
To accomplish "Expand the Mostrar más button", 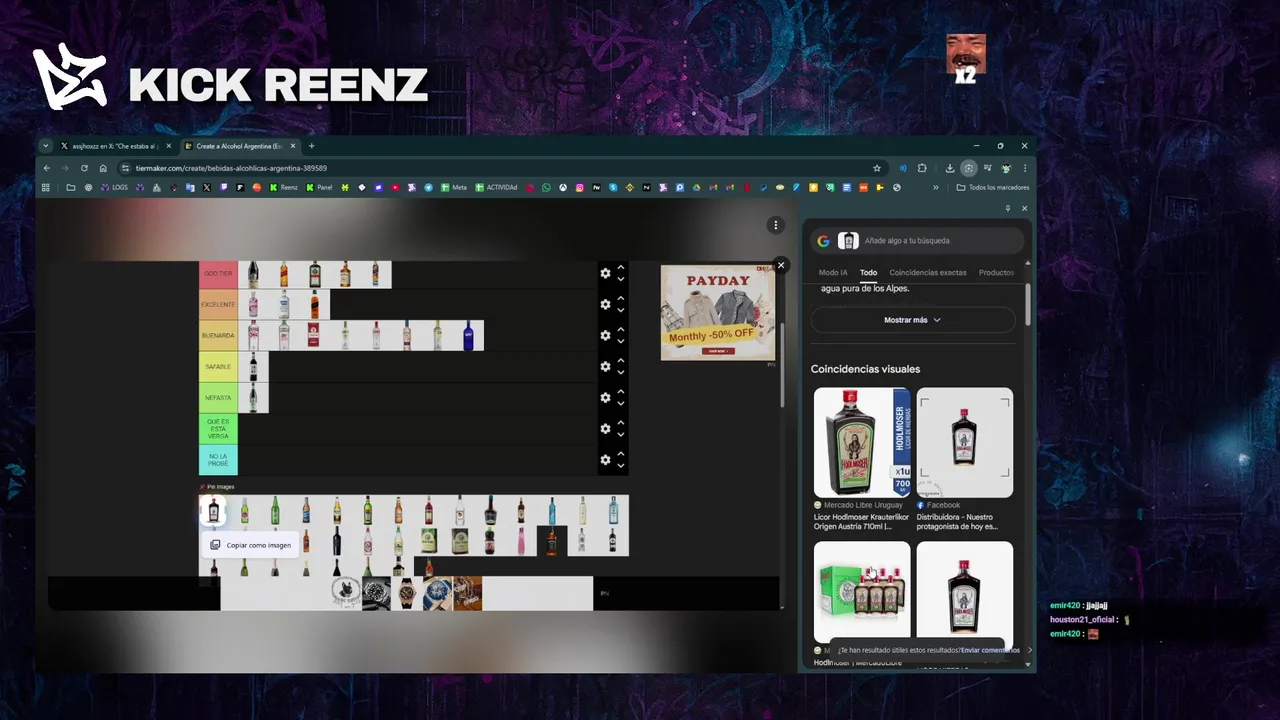I will coord(912,320).
